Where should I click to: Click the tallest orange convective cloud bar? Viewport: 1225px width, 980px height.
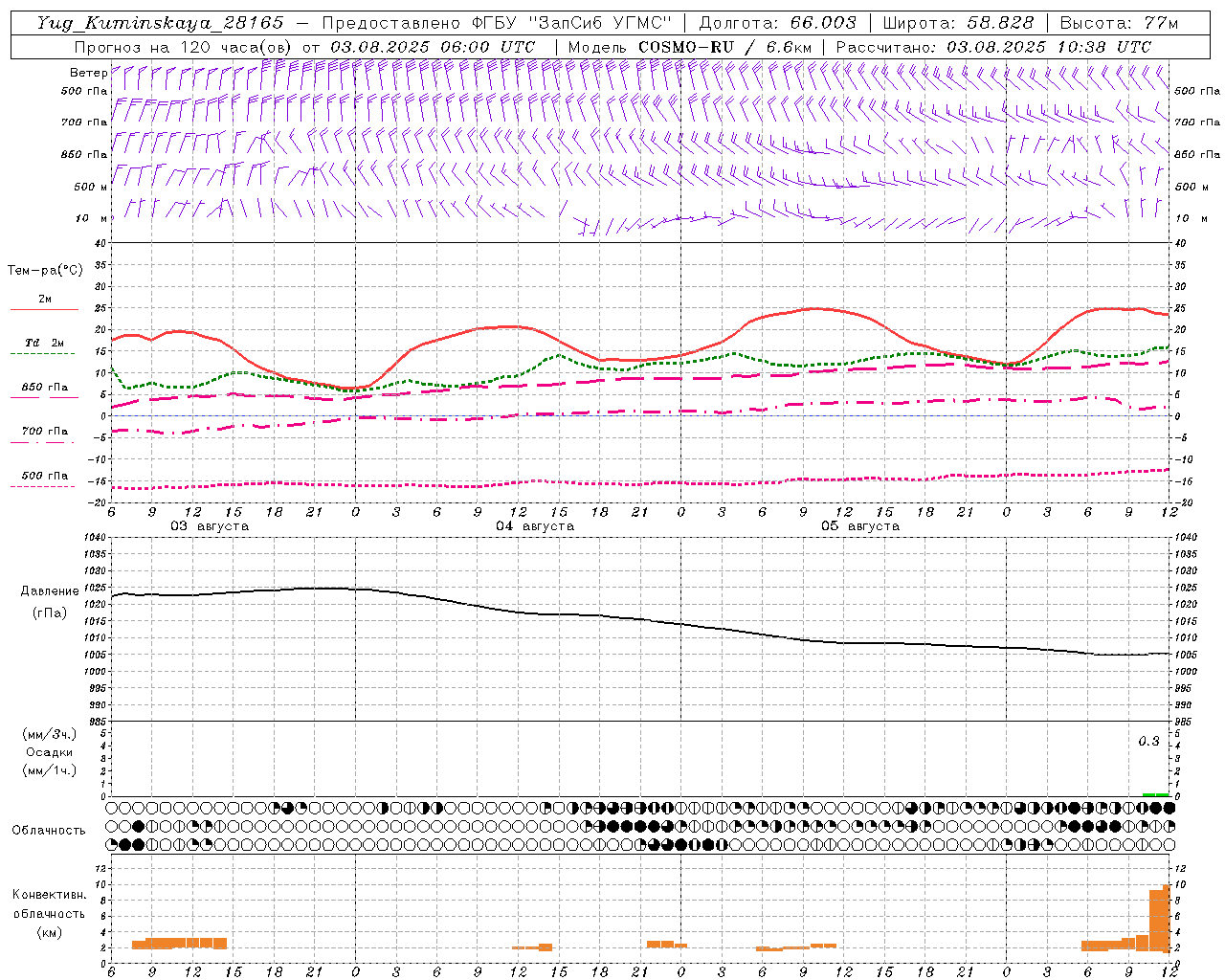tap(1167, 918)
